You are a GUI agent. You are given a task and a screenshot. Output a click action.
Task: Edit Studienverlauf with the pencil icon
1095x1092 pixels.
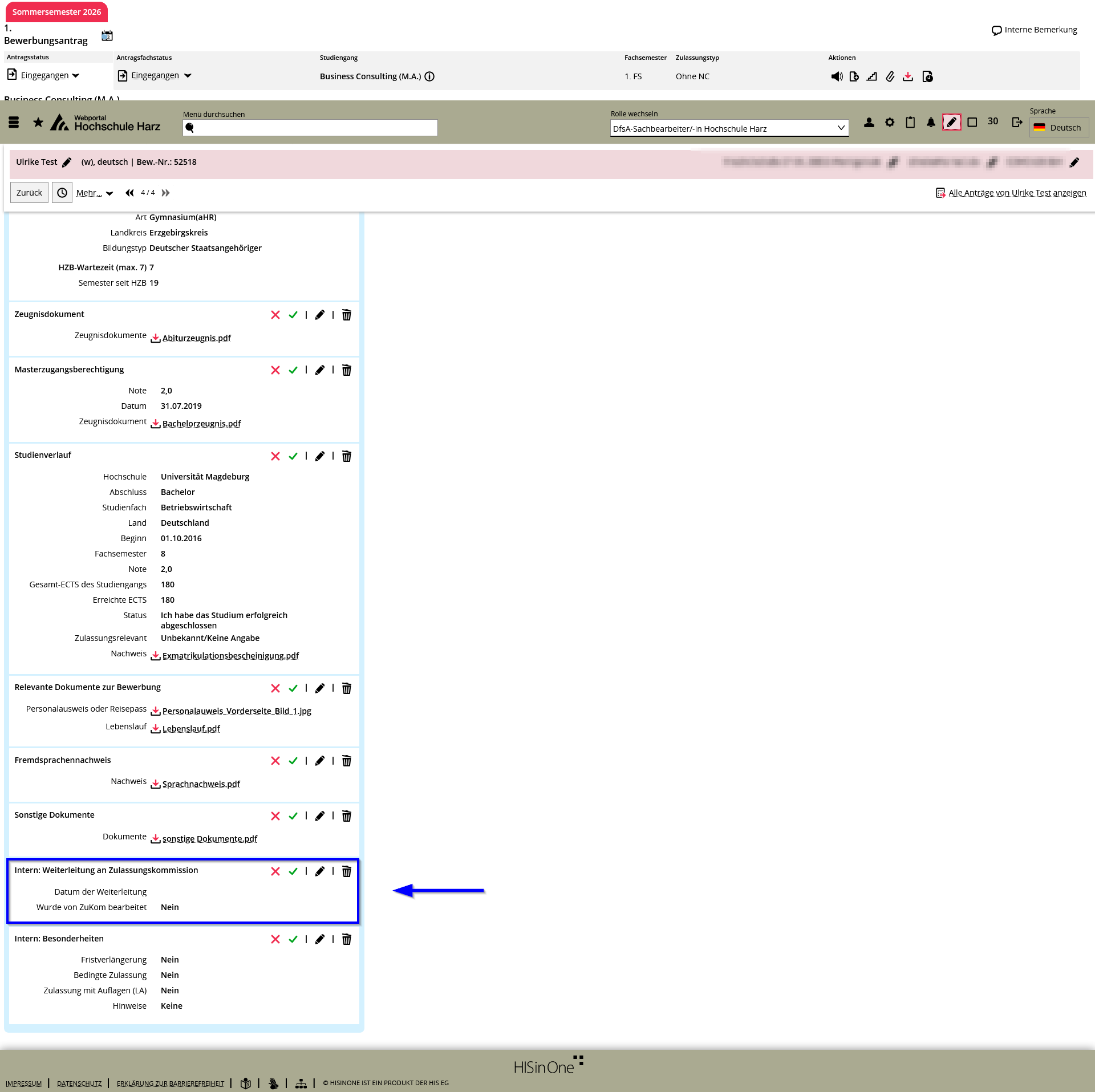[x=320, y=456]
